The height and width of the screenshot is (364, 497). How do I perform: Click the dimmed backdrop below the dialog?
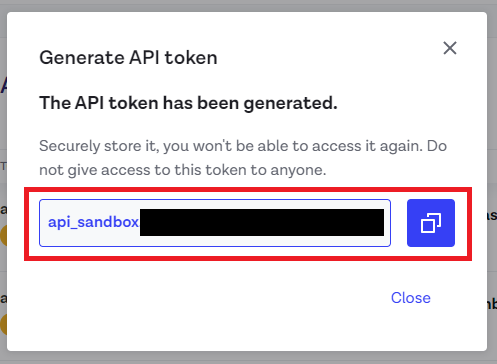tap(248, 358)
